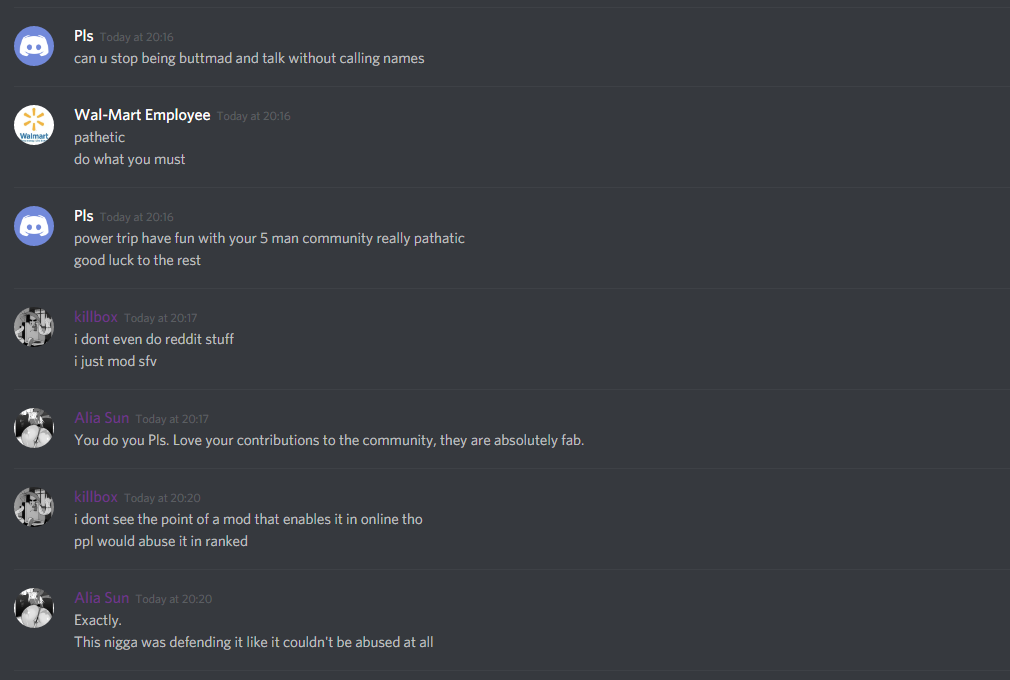Screen dimensions: 1010x680
Task: Click Pls default Discord avatar at top
Action: 33,46
